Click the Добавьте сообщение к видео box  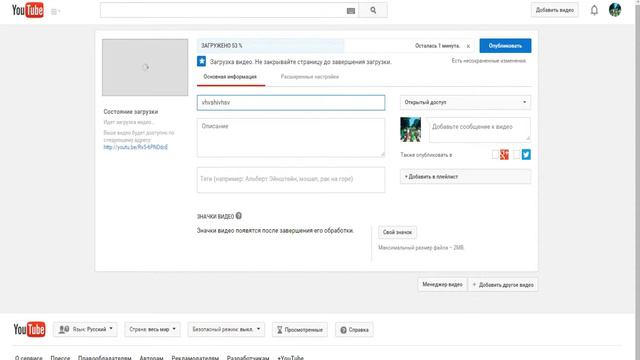[x=480, y=130]
